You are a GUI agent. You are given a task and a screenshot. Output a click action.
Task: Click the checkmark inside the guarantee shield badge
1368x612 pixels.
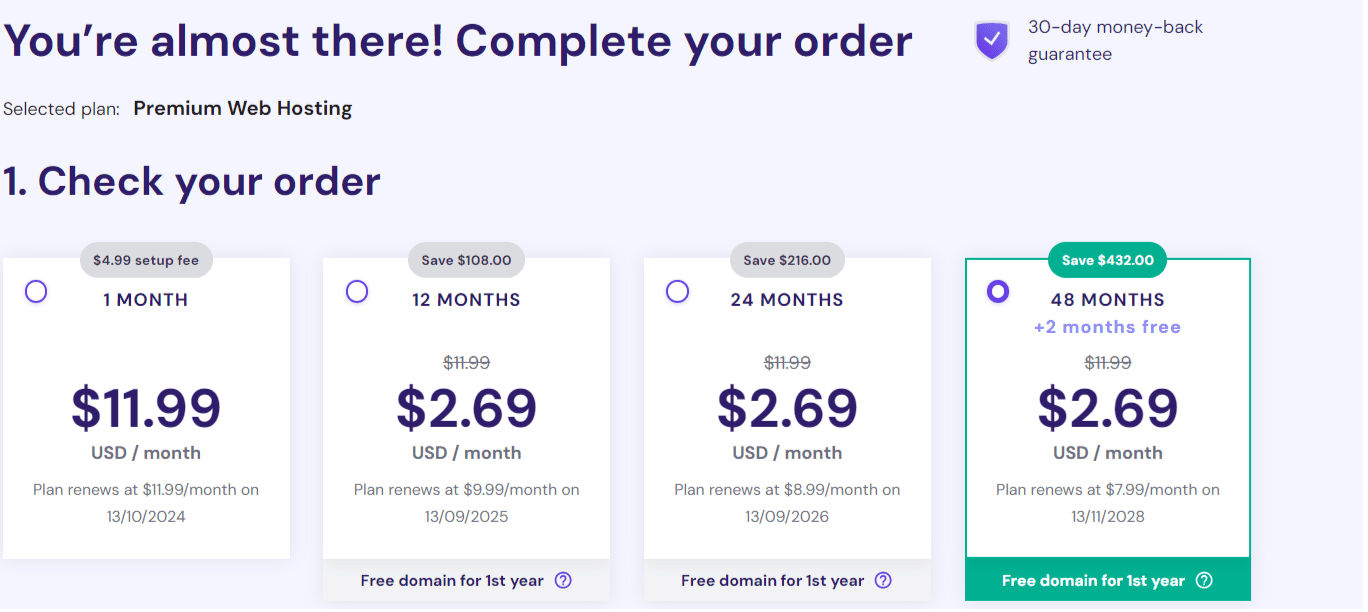click(x=990, y=38)
